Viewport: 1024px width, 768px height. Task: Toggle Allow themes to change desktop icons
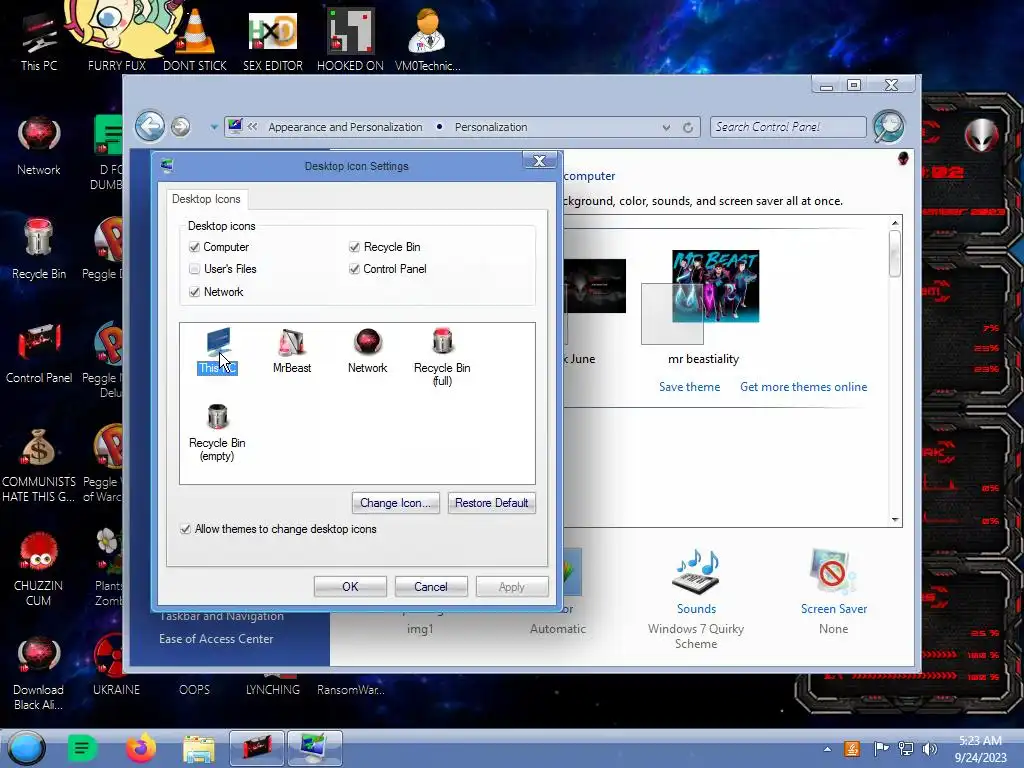185,529
